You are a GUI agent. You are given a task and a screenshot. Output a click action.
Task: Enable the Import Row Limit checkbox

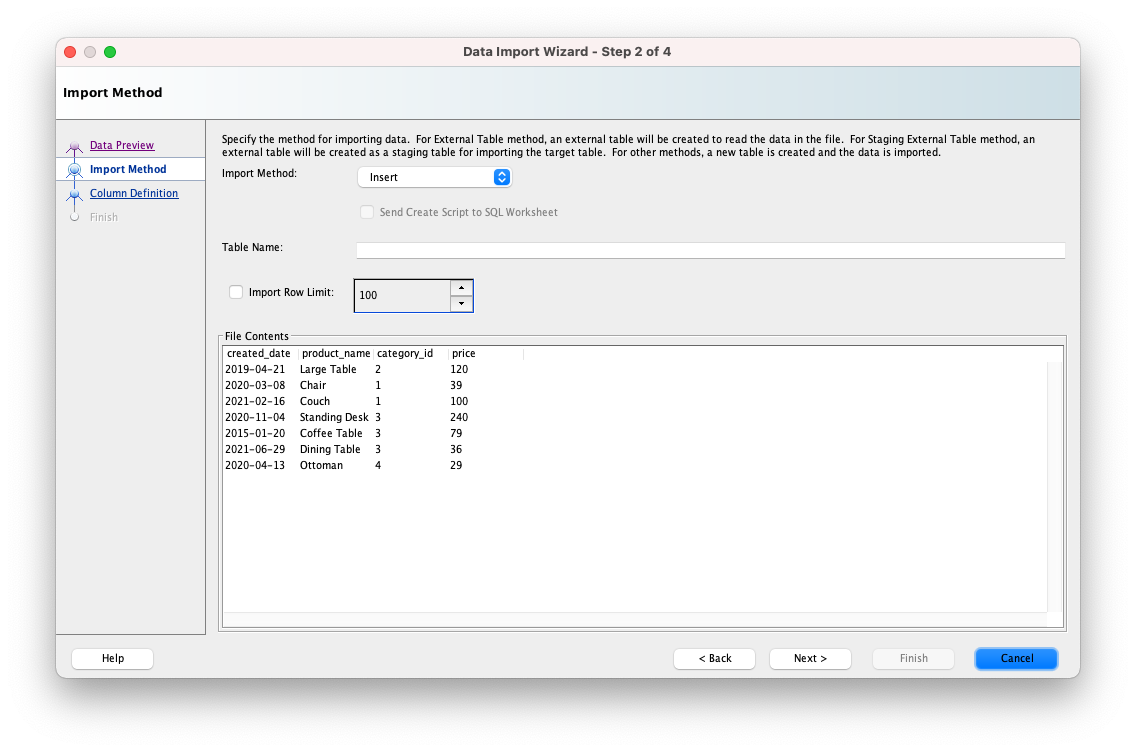[236, 293]
